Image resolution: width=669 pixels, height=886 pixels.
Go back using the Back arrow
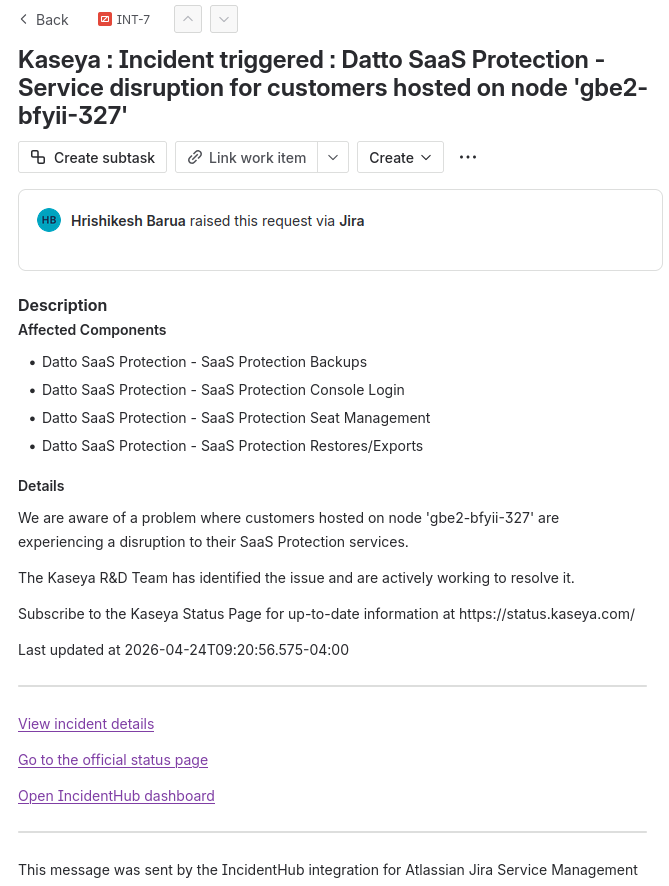coord(43,19)
